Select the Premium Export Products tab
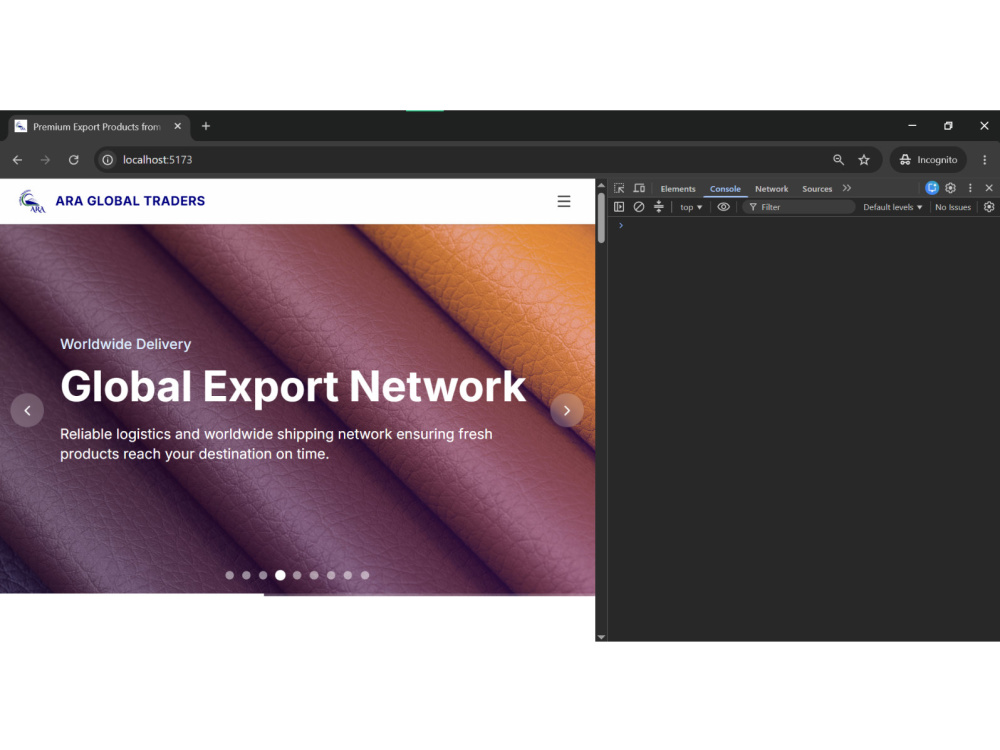The height and width of the screenshot is (750, 1000). pos(96,127)
